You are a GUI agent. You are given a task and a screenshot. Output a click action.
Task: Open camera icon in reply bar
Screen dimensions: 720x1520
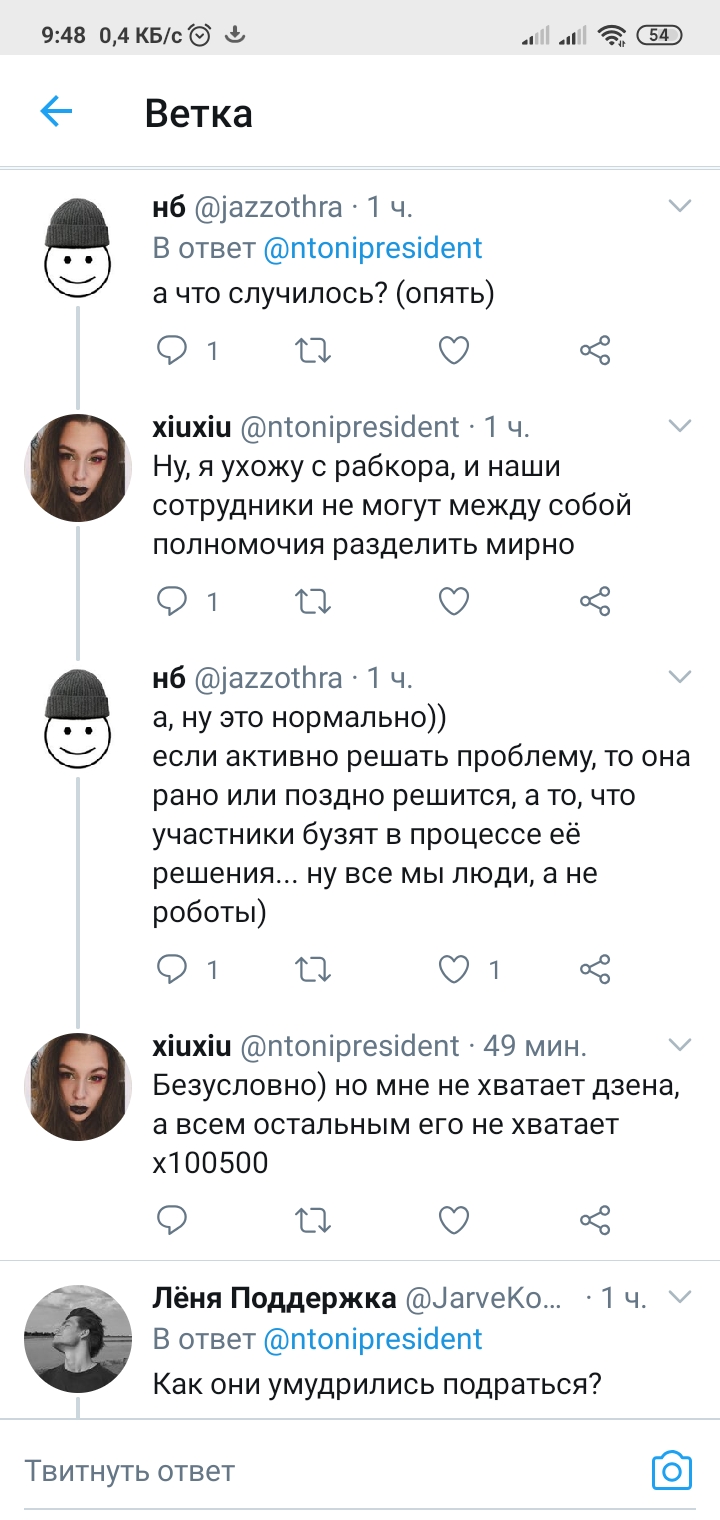pos(671,1471)
